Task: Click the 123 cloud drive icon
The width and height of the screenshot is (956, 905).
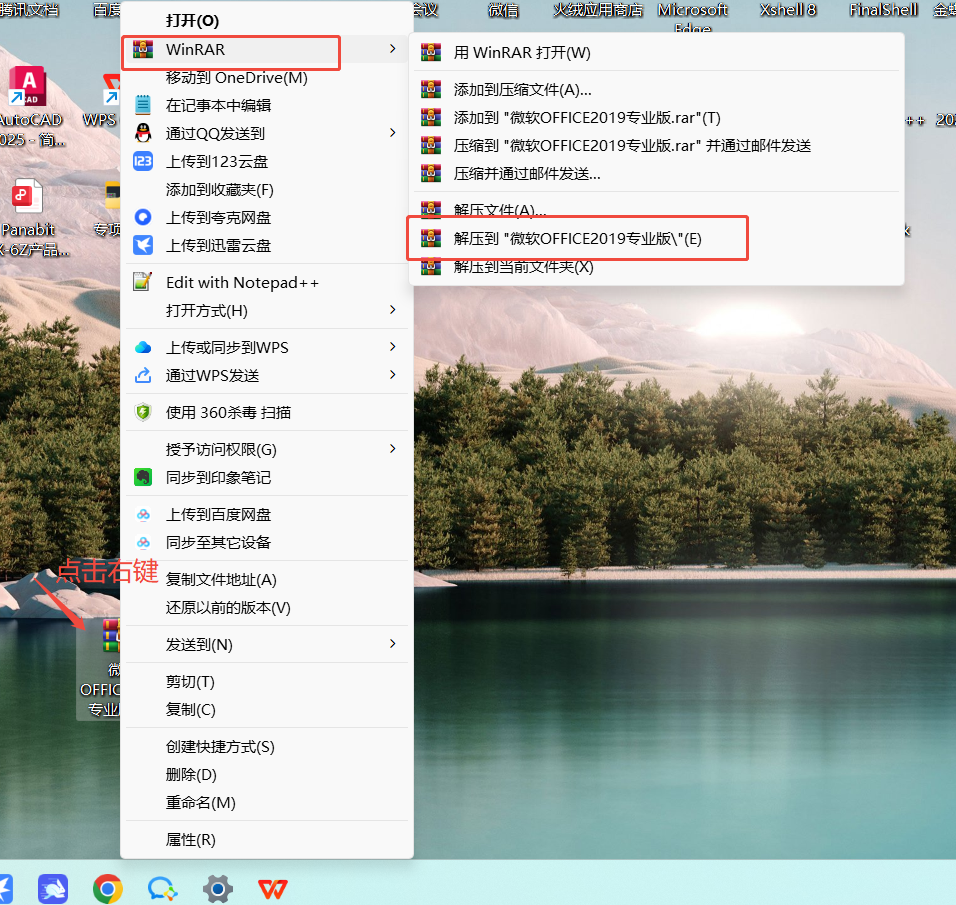Action: [x=143, y=161]
